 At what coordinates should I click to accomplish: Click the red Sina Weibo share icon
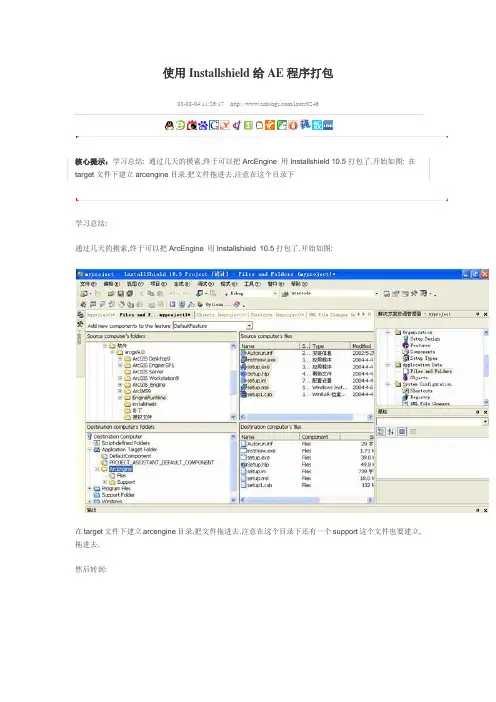192,126
